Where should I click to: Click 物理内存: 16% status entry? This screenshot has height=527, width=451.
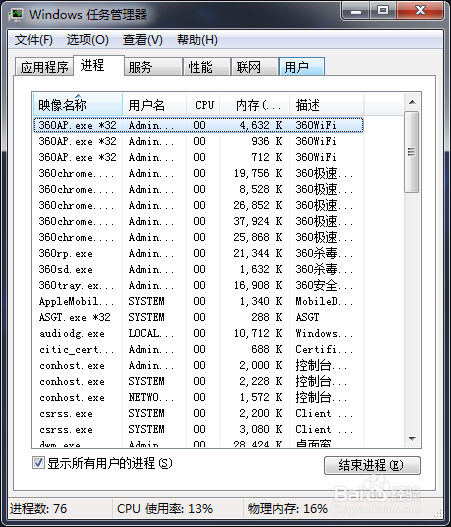tap(288, 509)
